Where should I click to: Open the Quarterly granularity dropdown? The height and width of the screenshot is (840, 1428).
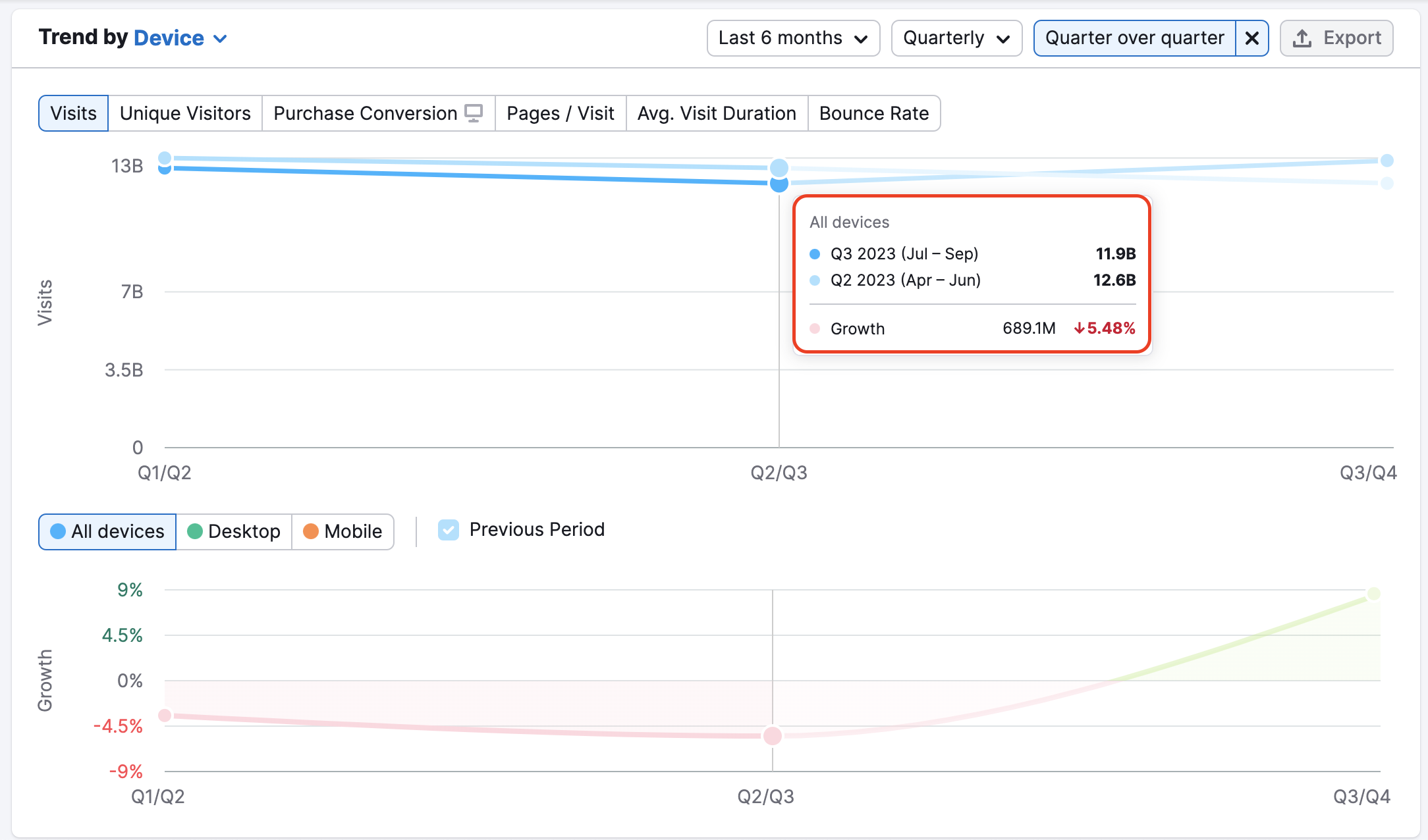[x=956, y=38]
